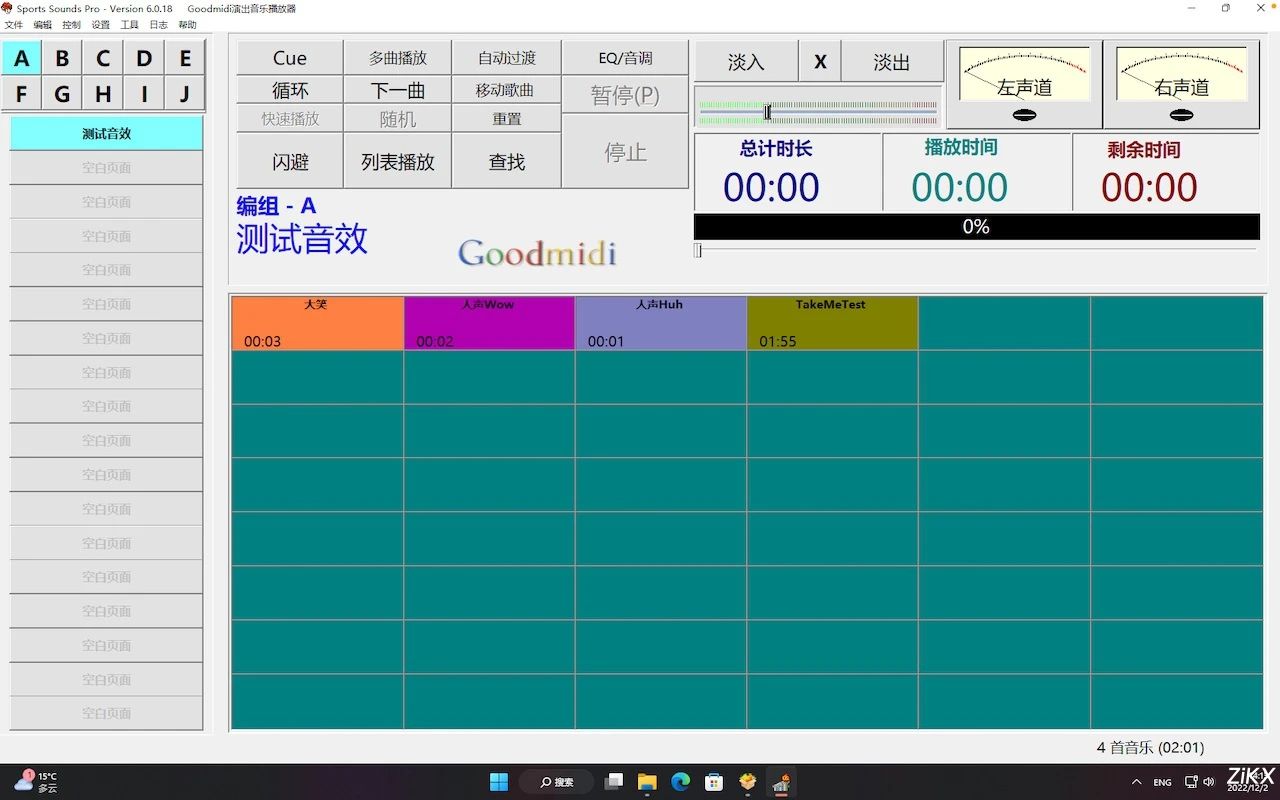Click the 左声道 VU meter

1023,74
